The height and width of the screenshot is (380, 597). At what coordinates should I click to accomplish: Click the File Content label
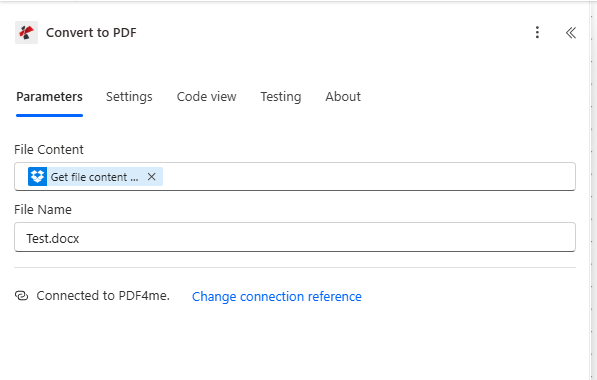point(49,150)
